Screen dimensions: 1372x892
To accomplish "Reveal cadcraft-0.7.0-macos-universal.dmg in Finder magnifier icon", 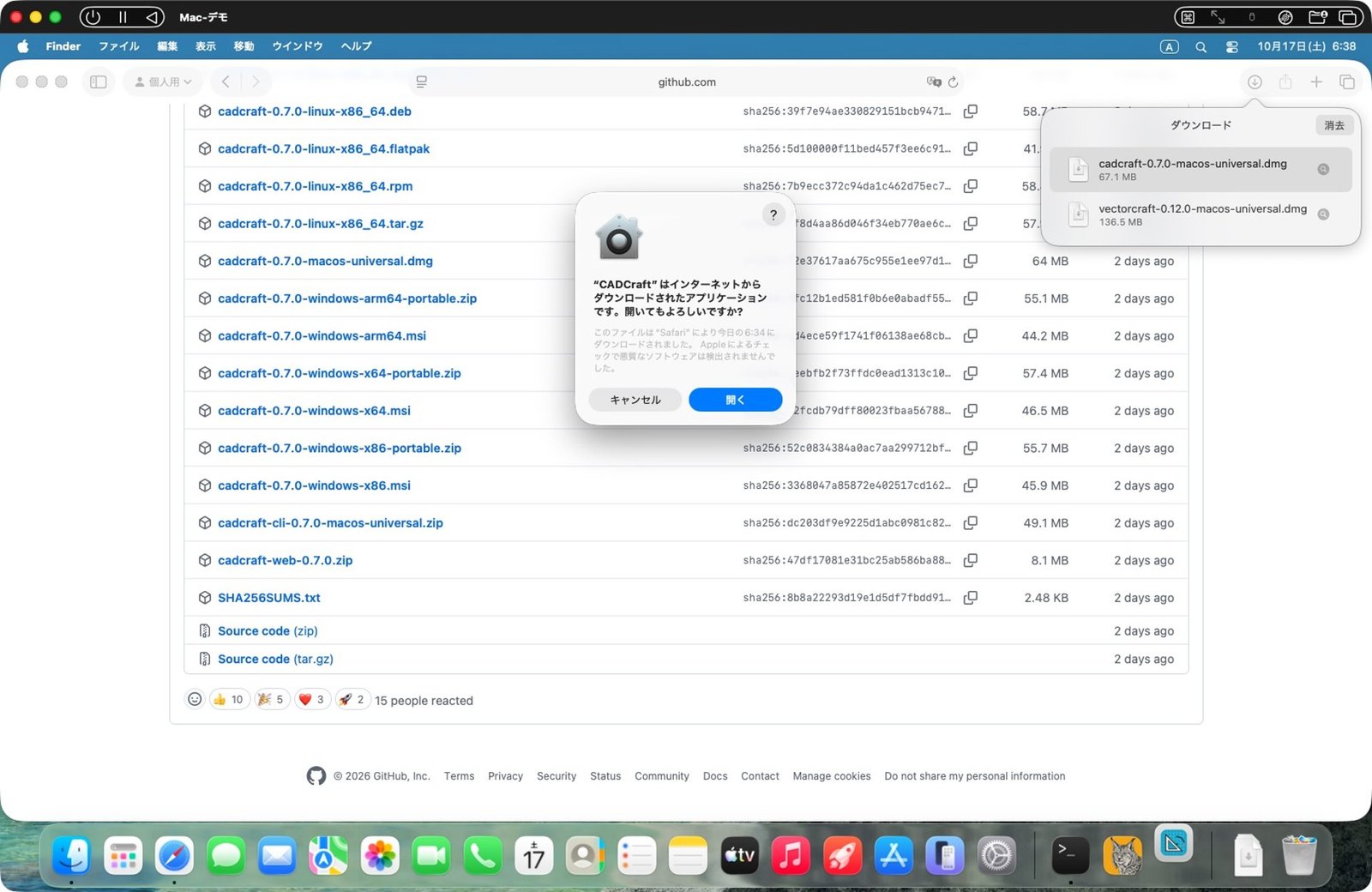I will [x=1324, y=169].
